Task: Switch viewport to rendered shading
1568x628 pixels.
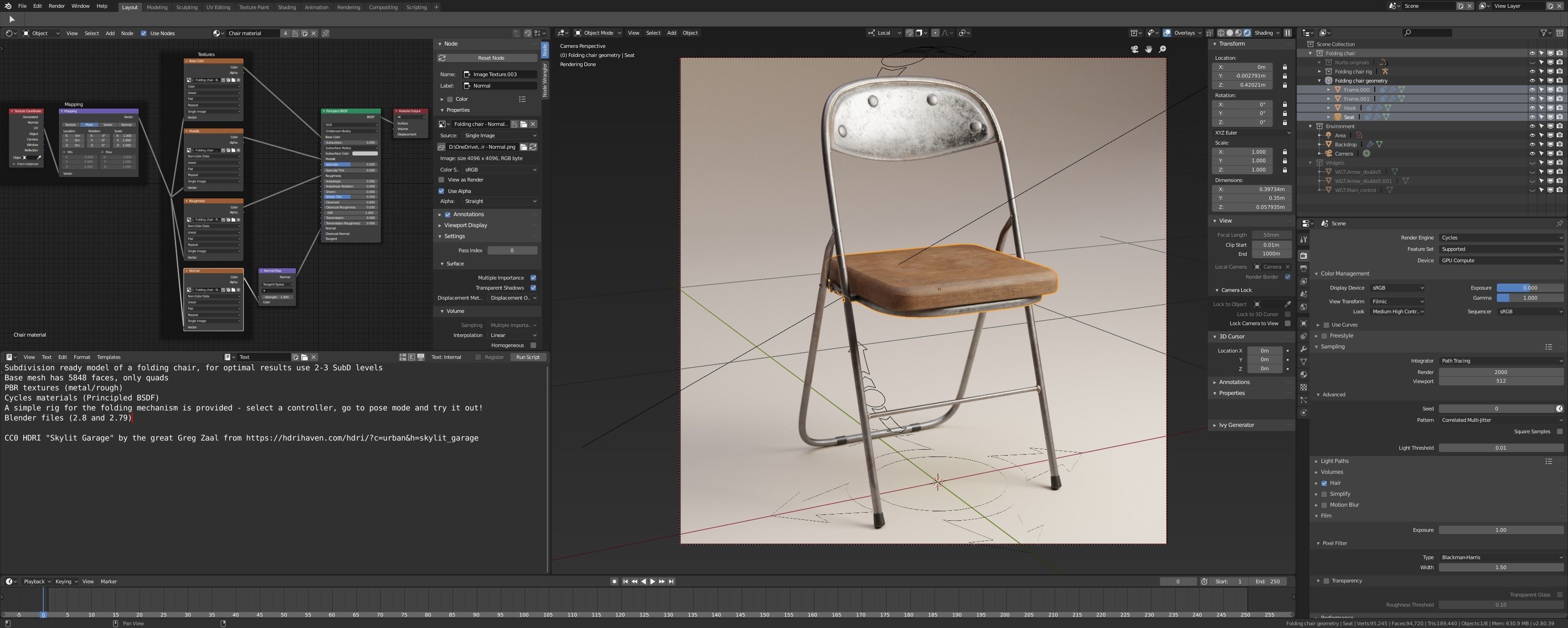Action: coord(1247,33)
